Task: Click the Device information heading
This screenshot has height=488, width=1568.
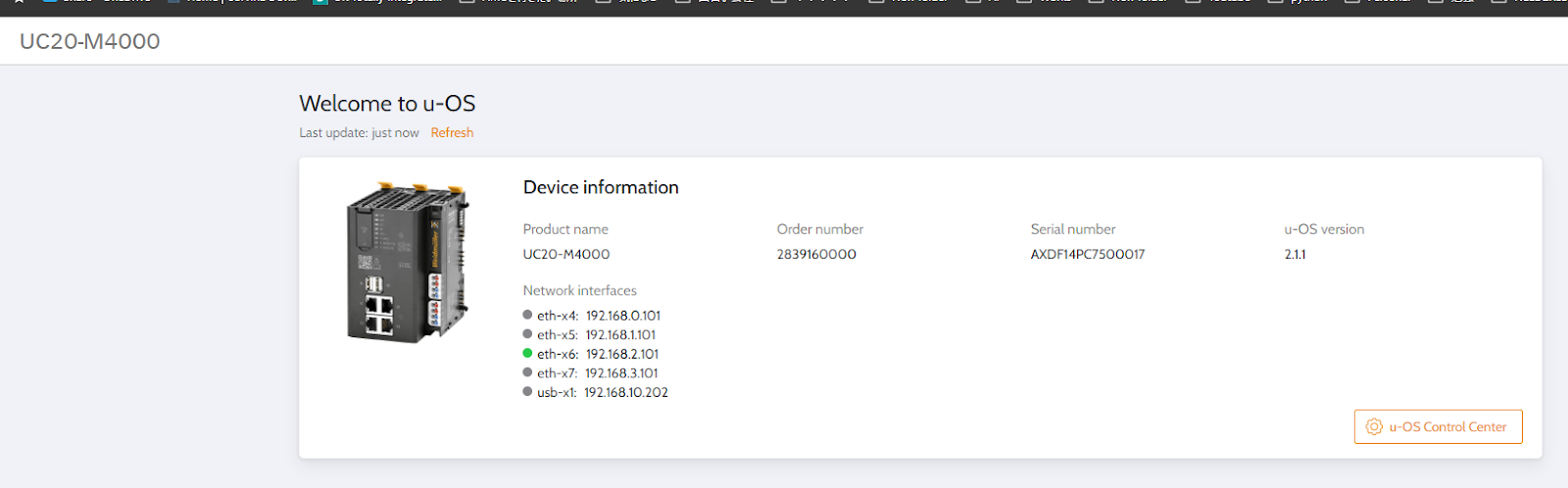Action: pos(601,187)
